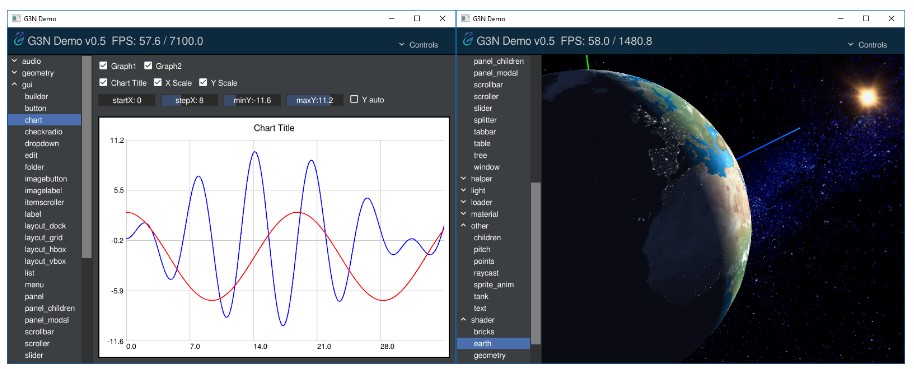The height and width of the screenshot is (369, 914).
Task: Collapse the gui tree category
Action: point(15,85)
